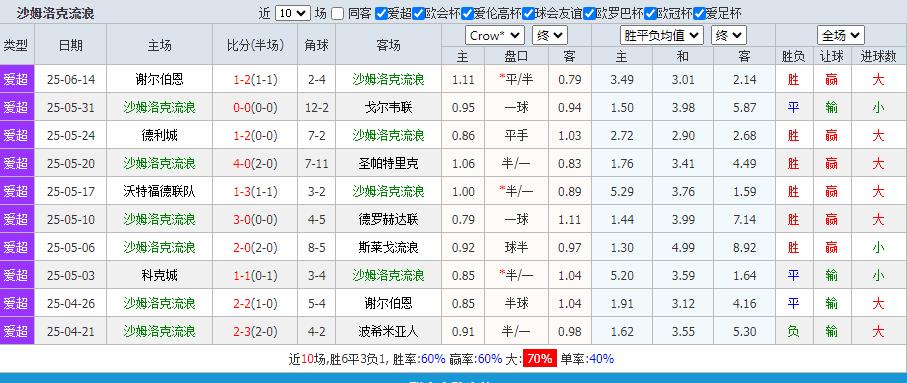Uncheck the 爱超 league checkbox

[x=381, y=13]
